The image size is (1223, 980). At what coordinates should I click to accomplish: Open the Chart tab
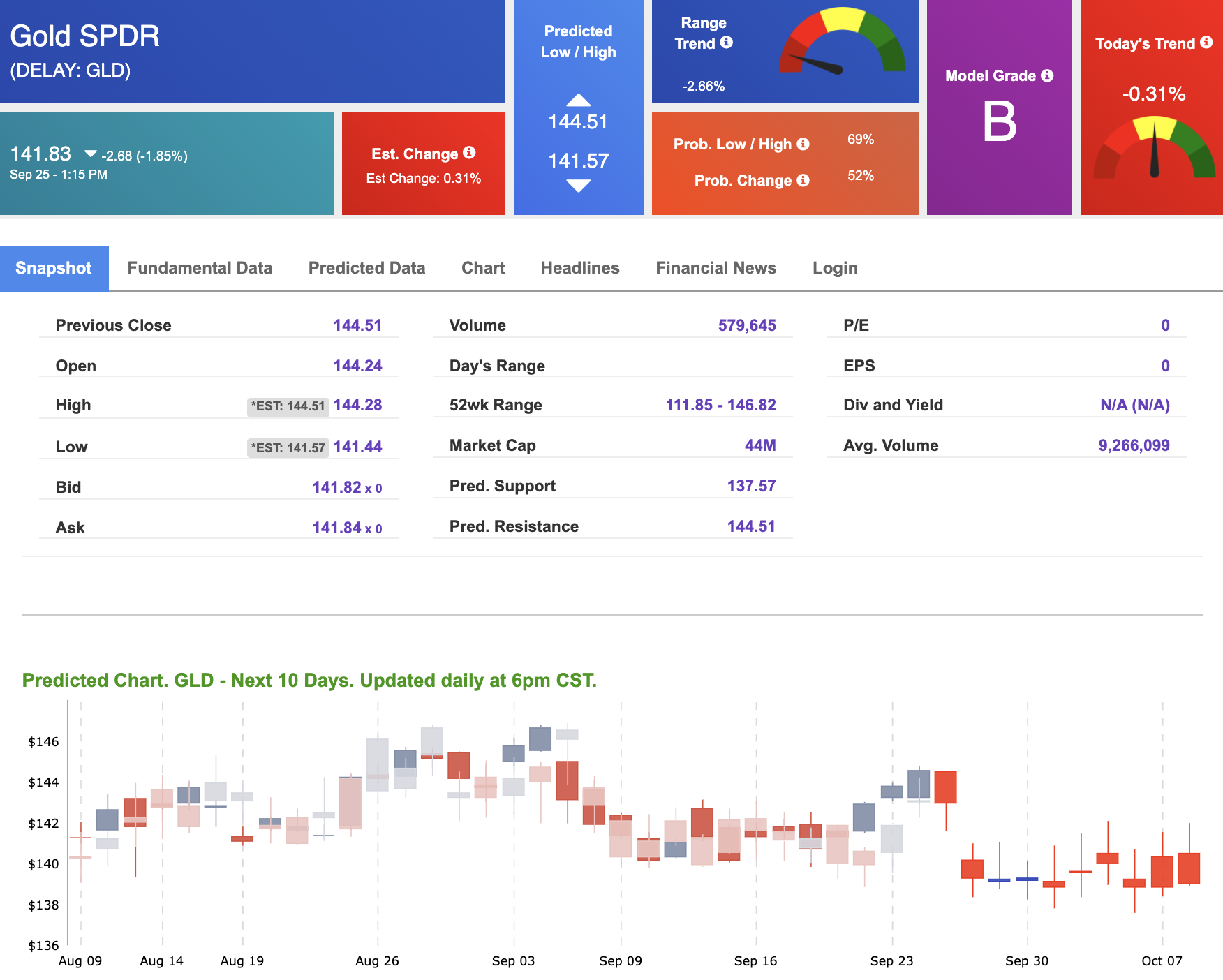(483, 268)
